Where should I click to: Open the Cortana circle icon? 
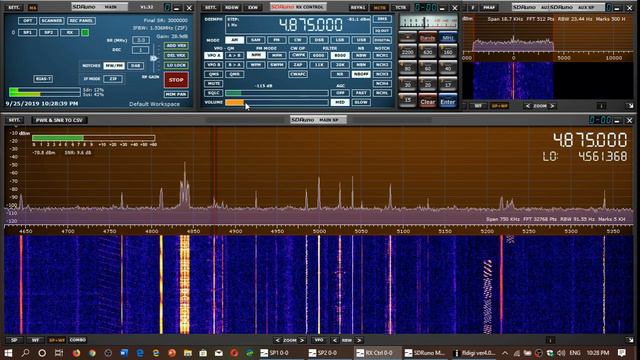42,353
